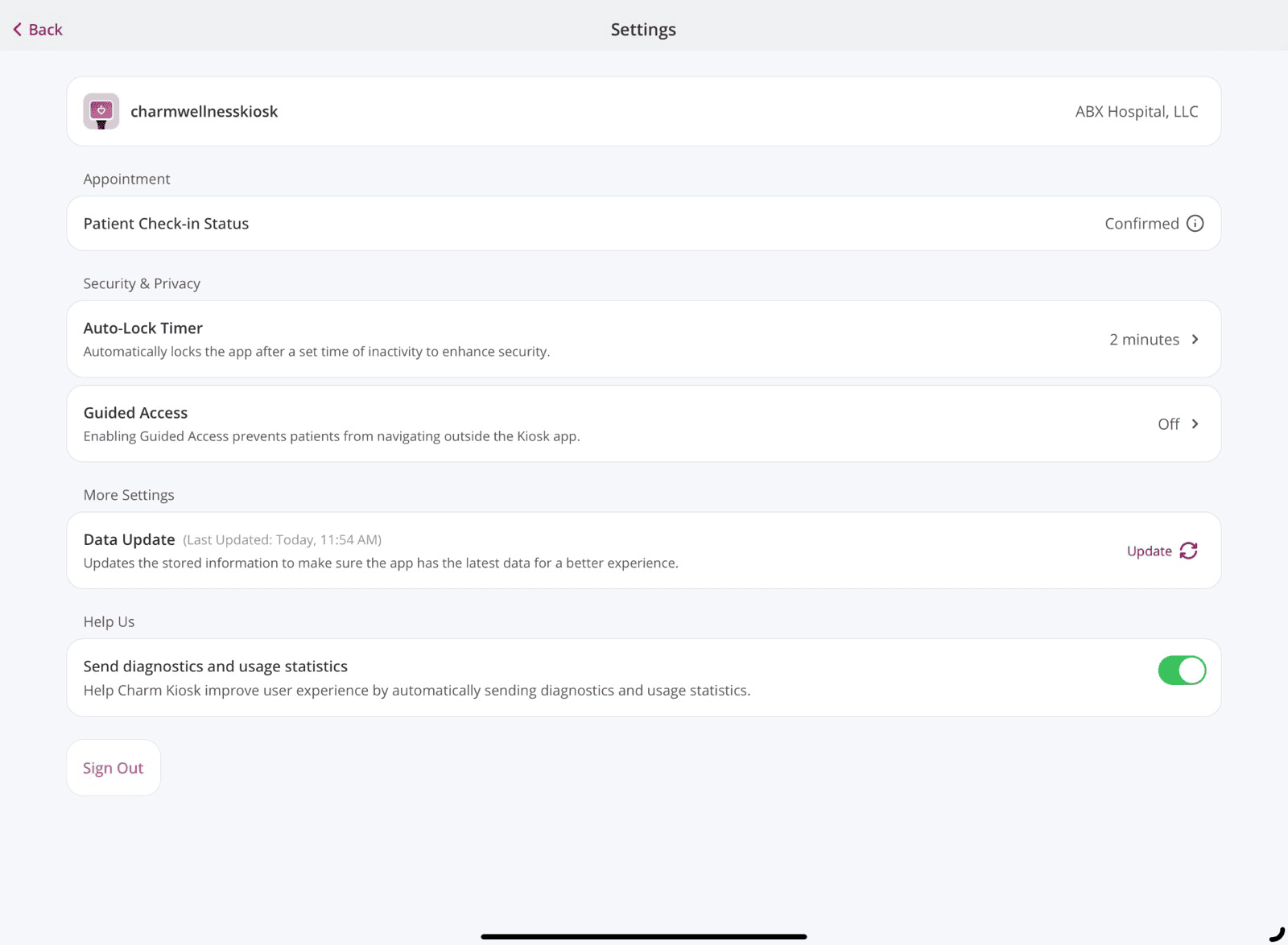This screenshot has width=1288, height=945.
Task: Click the Data Update refresh icon
Action: 1188,551
